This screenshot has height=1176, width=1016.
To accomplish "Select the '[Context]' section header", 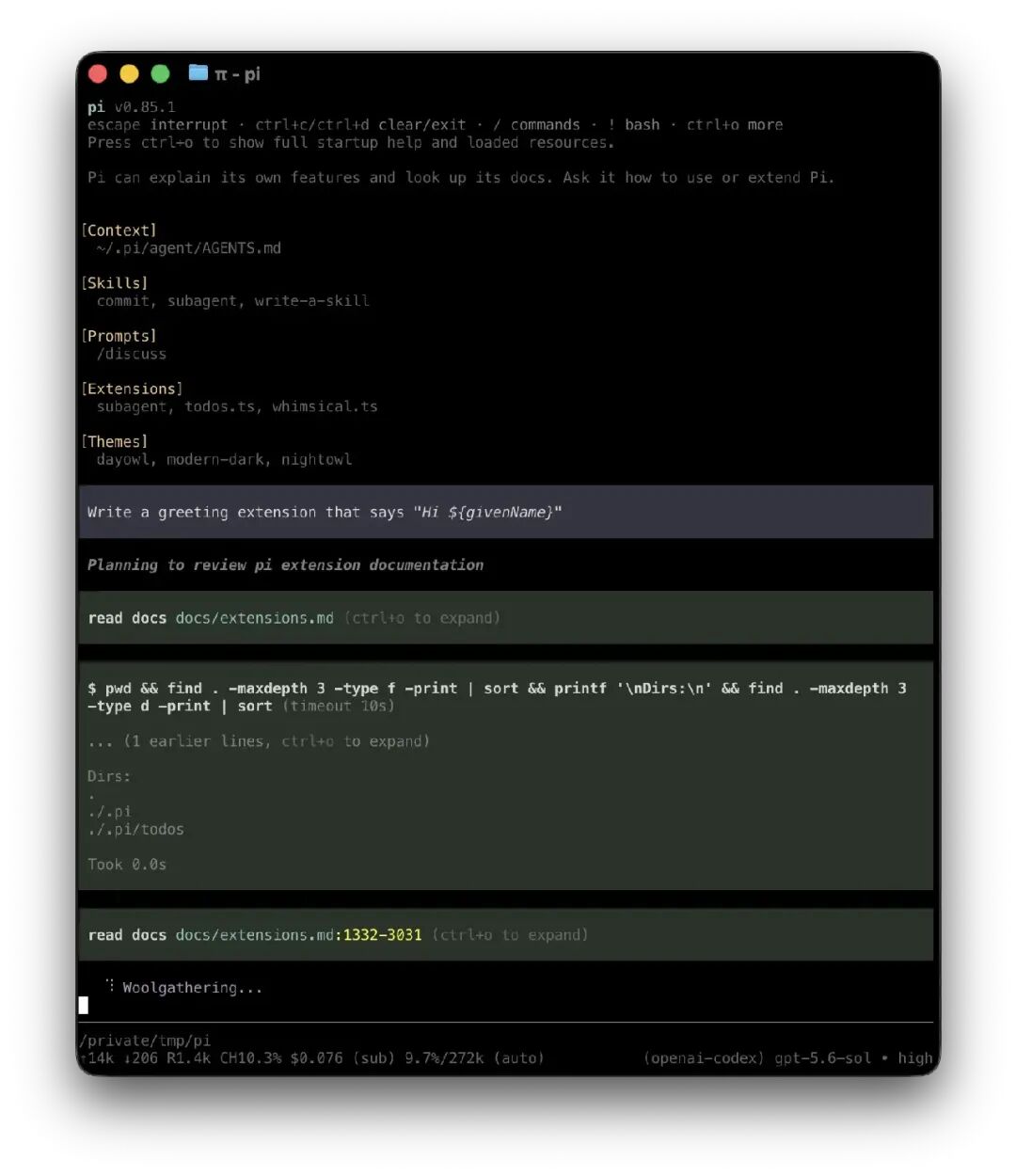I will click(x=119, y=230).
